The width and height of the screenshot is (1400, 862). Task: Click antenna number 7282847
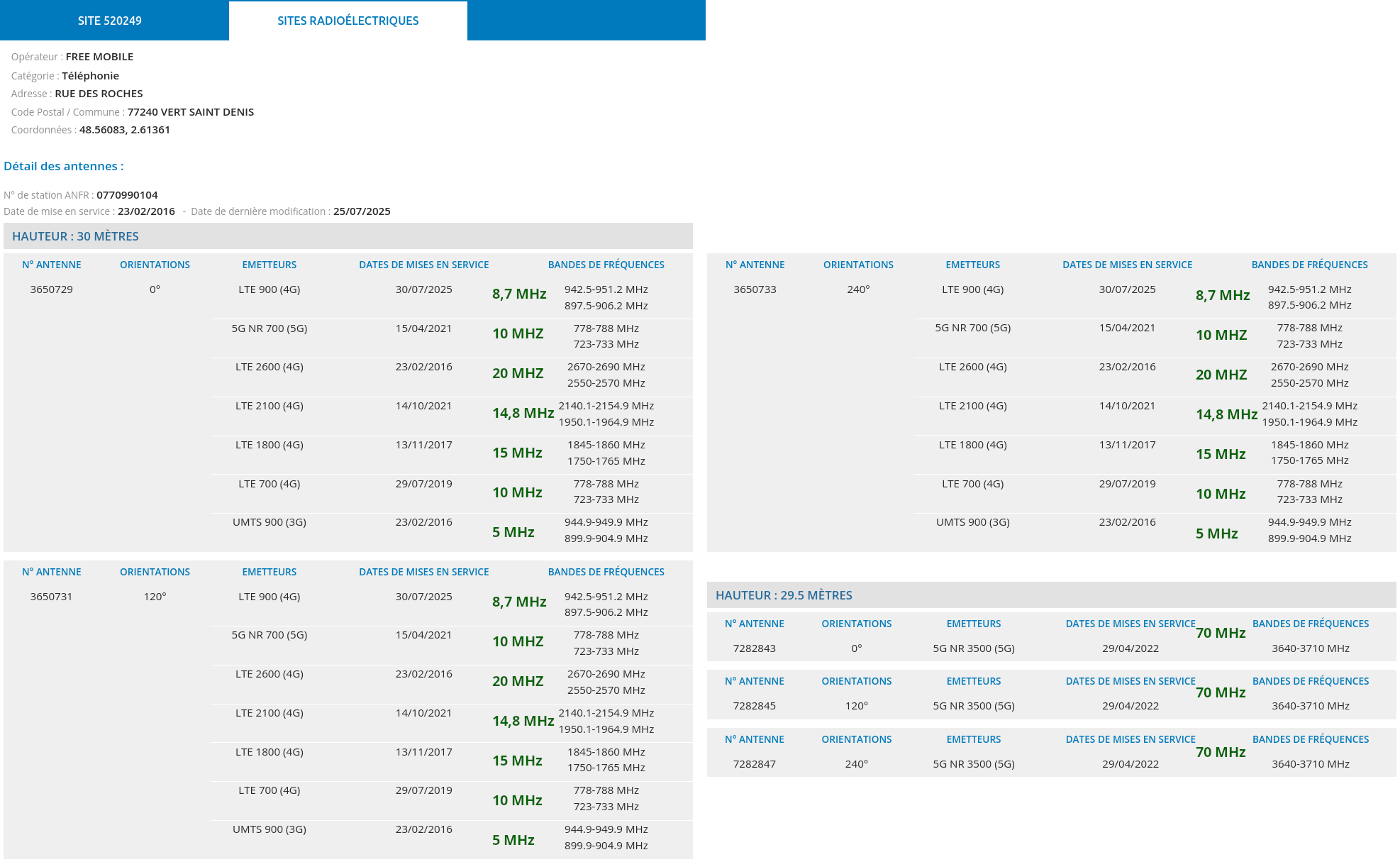(x=755, y=764)
